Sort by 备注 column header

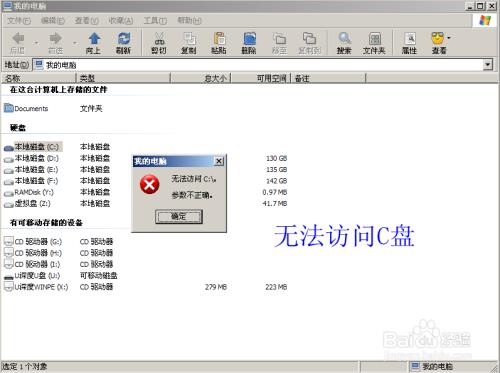[x=328, y=78]
